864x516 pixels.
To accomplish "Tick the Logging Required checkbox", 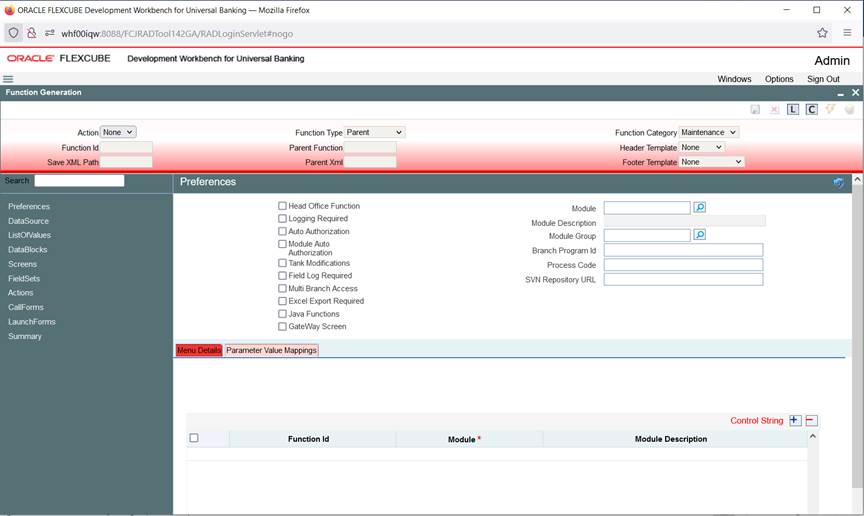I will [282, 218].
